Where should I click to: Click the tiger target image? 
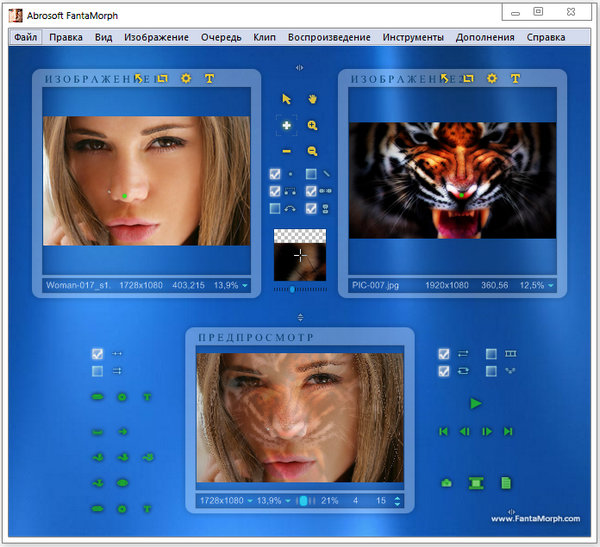pos(452,181)
